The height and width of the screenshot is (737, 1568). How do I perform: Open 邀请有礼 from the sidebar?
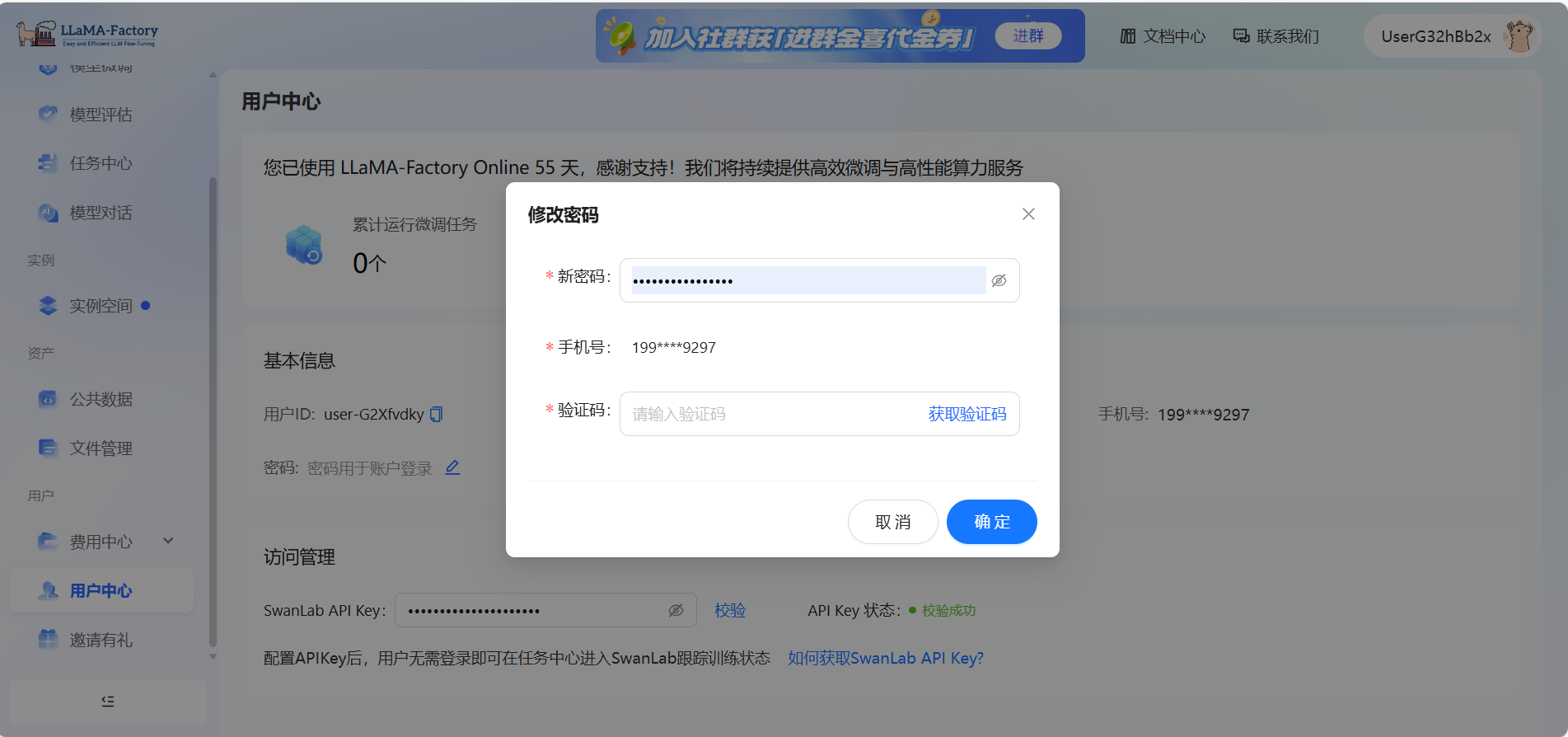[x=101, y=640]
